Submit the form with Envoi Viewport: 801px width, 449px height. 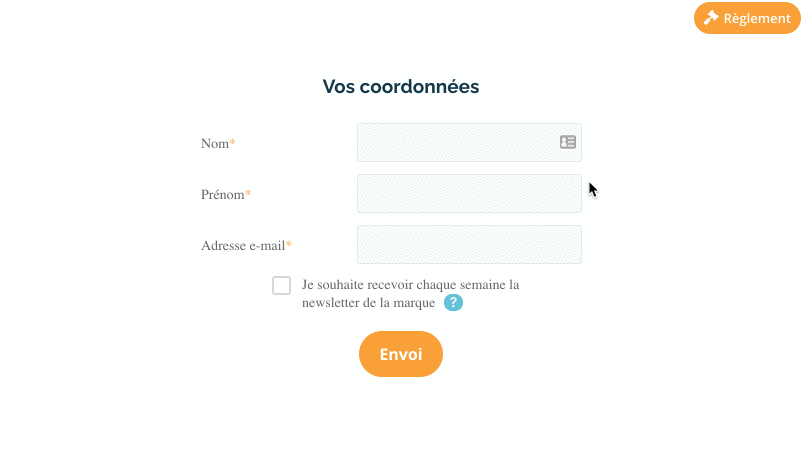pos(401,354)
